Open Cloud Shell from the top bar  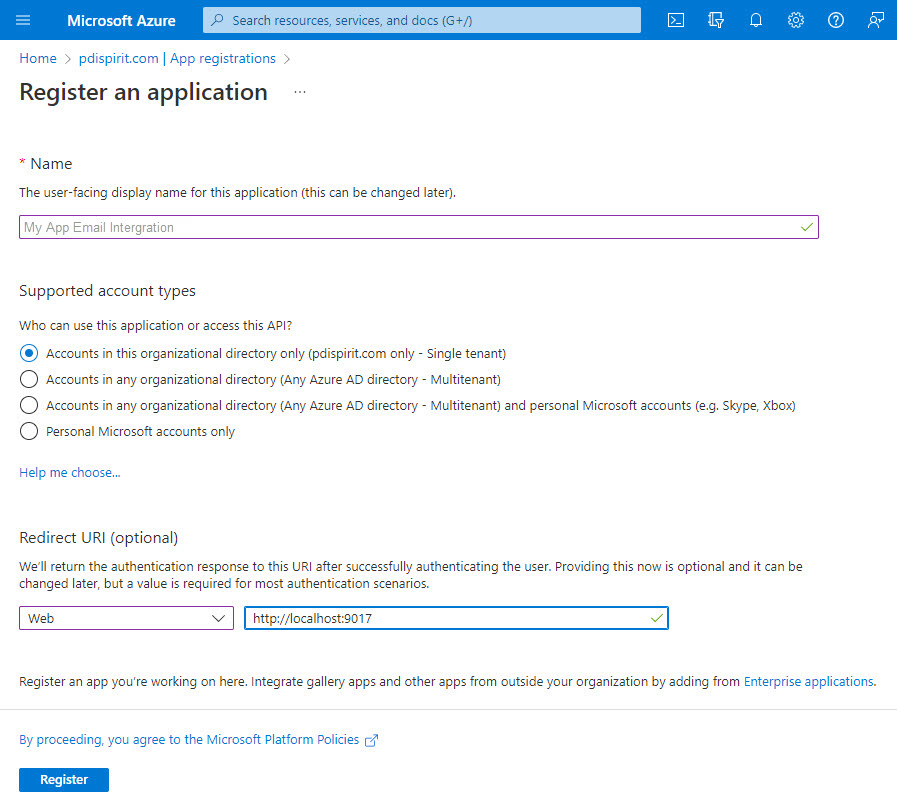(676, 21)
